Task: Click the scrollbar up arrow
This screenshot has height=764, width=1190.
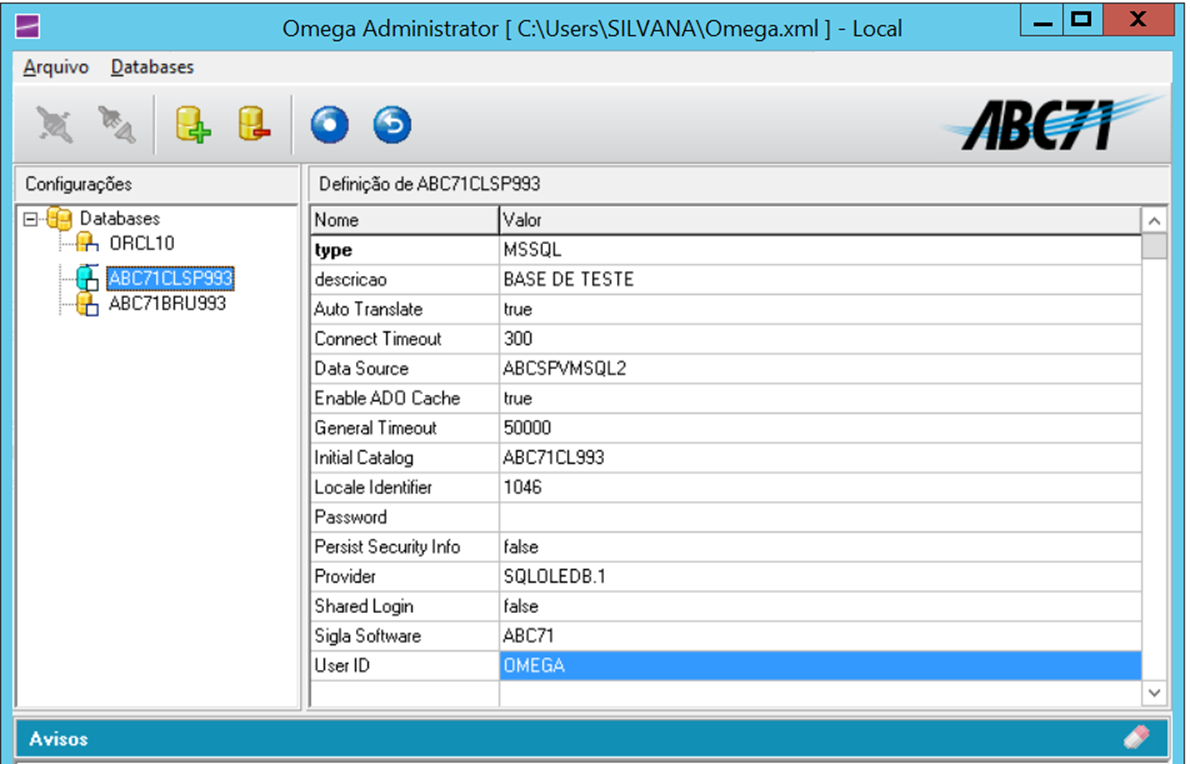Action: [1154, 221]
